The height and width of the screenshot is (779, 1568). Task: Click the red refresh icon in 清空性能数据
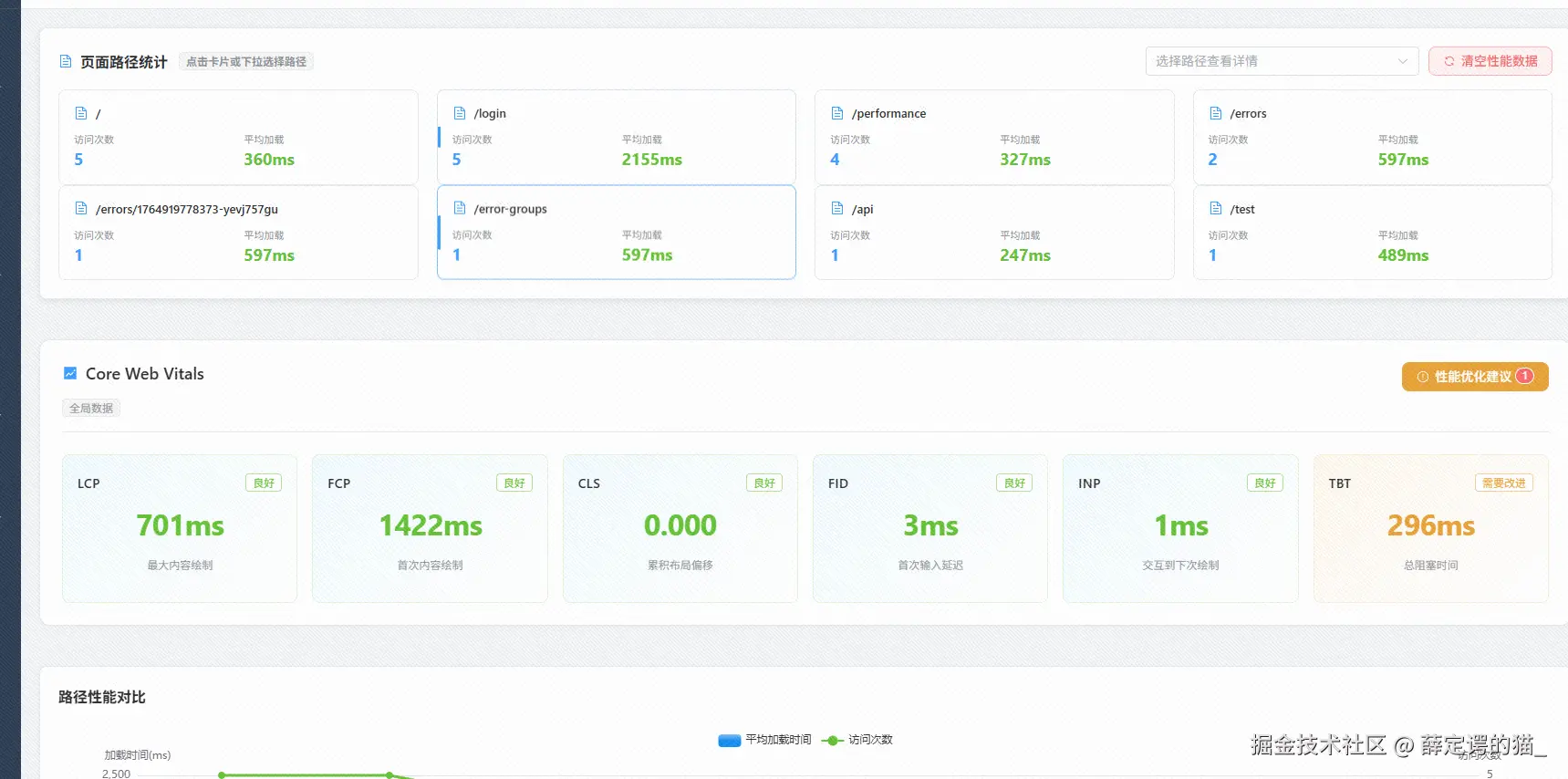tap(1449, 61)
